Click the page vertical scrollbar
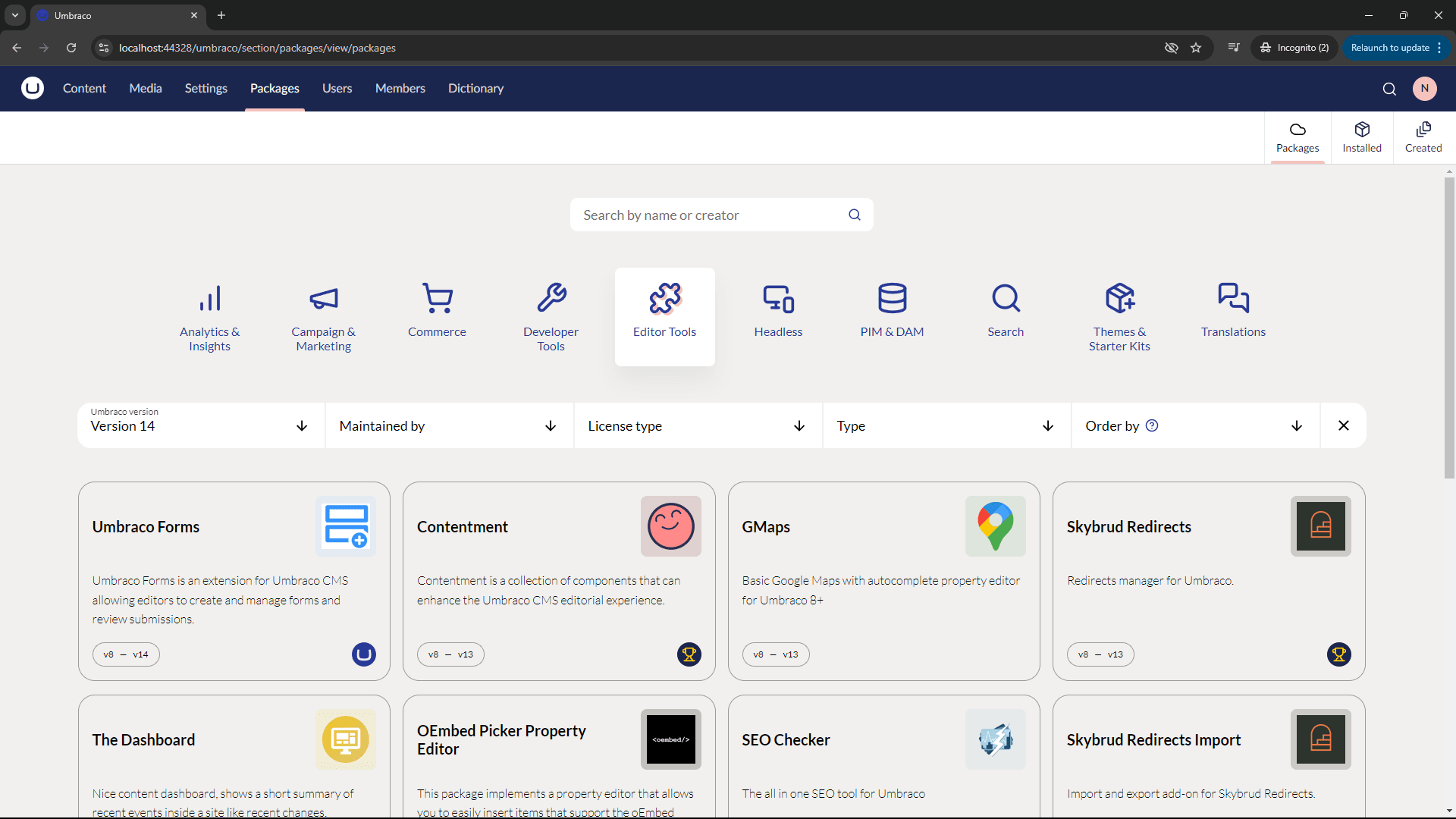Image resolution: width=1456 pixels, height=819 pixels. tap(1449, 326)
